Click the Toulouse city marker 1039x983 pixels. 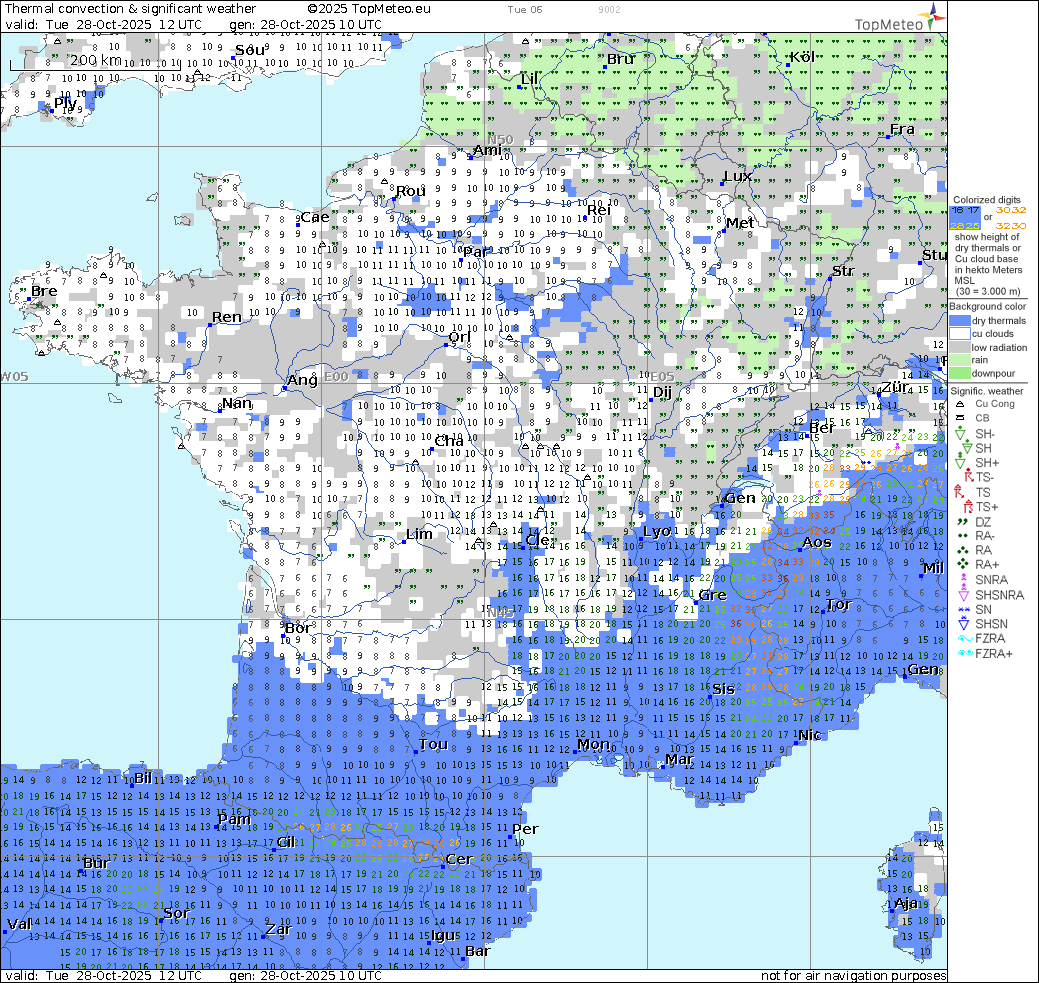click(414, 750)
